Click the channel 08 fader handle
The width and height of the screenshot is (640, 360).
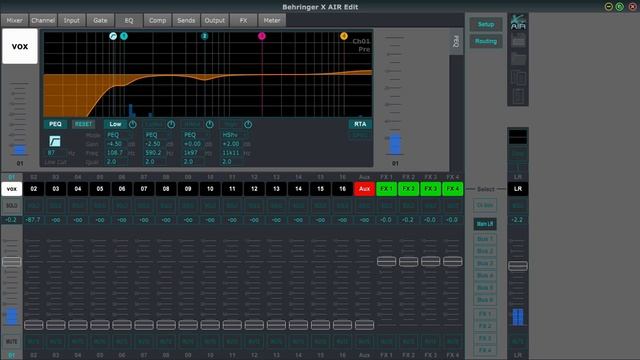(x=166, y=325)
